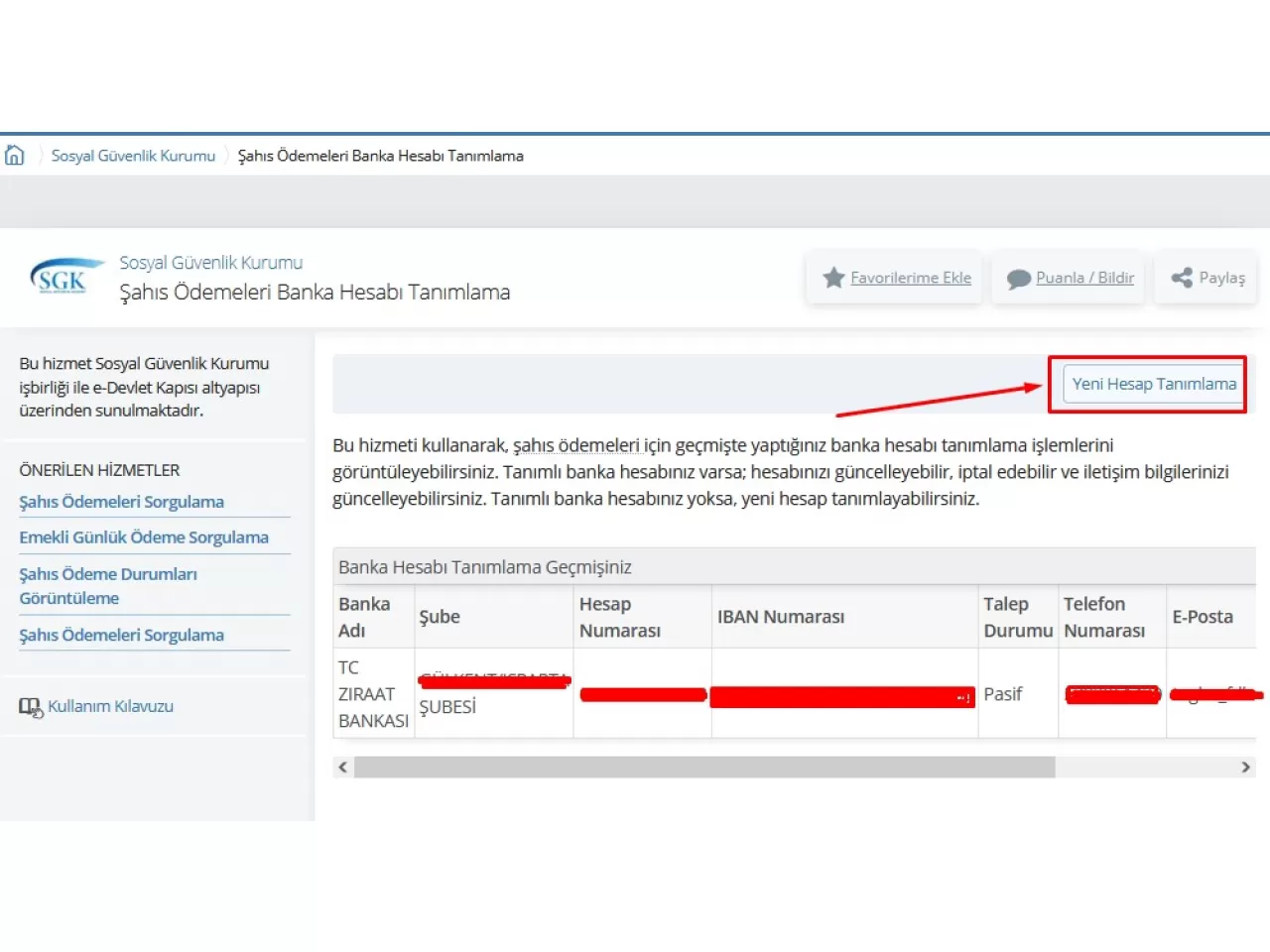
Task: Click the SGK logo
Action: (65, 278)
